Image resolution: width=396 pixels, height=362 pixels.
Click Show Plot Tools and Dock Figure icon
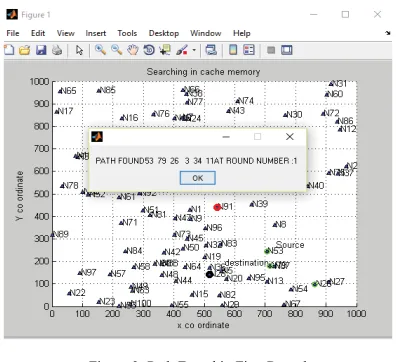tap(287, 50)
